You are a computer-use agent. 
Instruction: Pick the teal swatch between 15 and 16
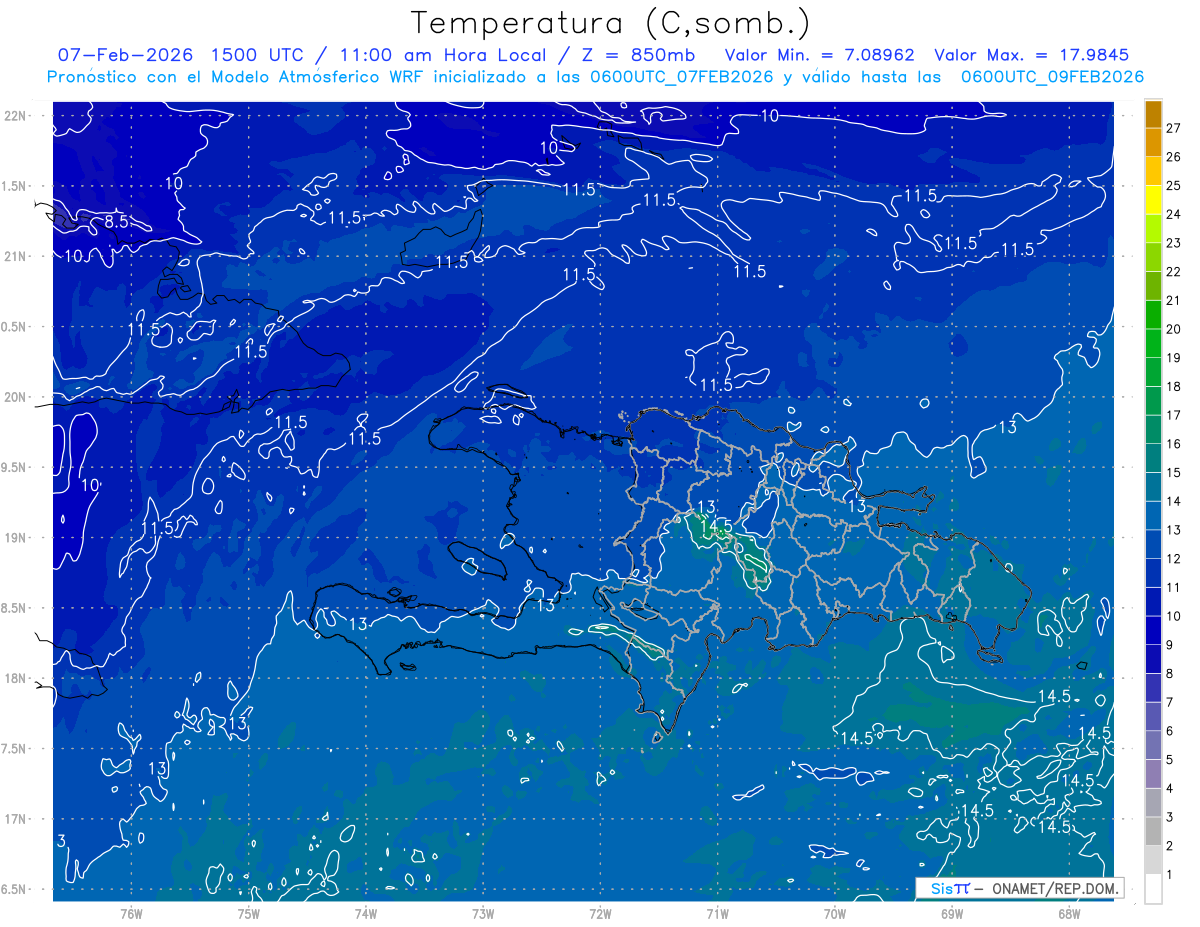pos(1153,459)
